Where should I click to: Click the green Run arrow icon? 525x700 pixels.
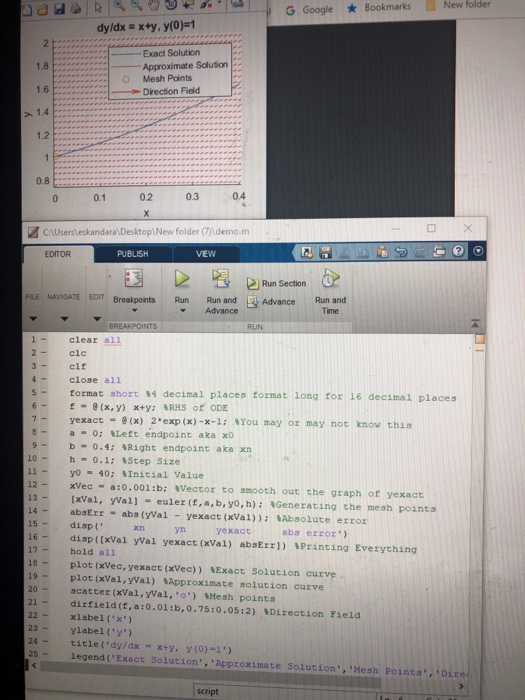(181, 278)
